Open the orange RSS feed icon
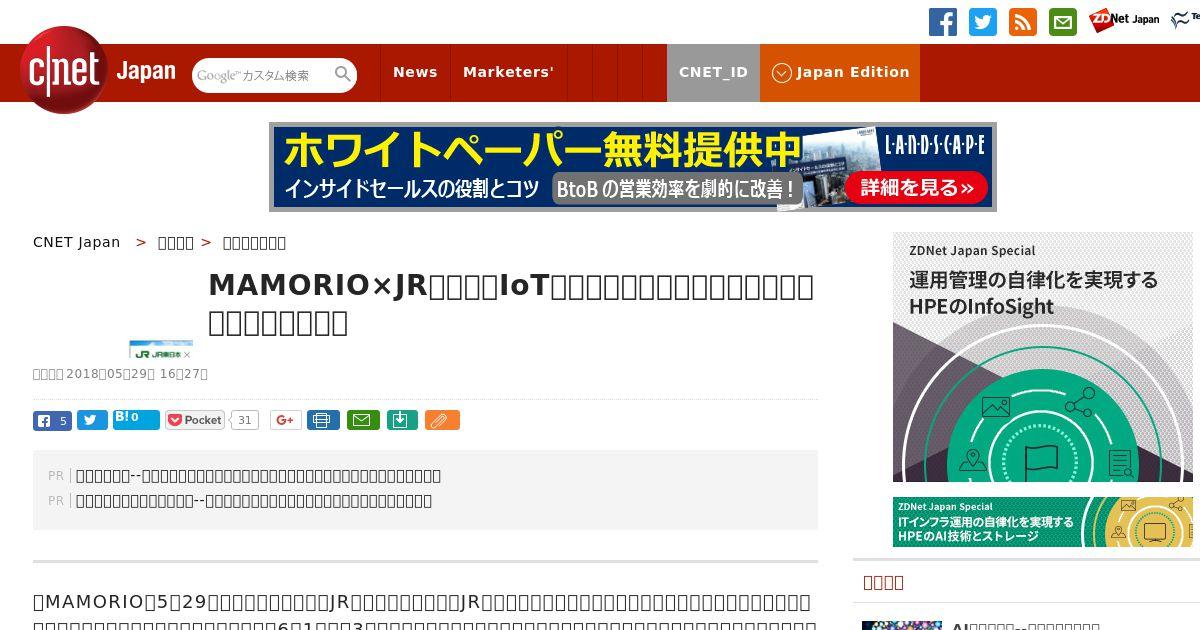The height and width of the screenshot is (630, 1200). [x=1023, y=22]
